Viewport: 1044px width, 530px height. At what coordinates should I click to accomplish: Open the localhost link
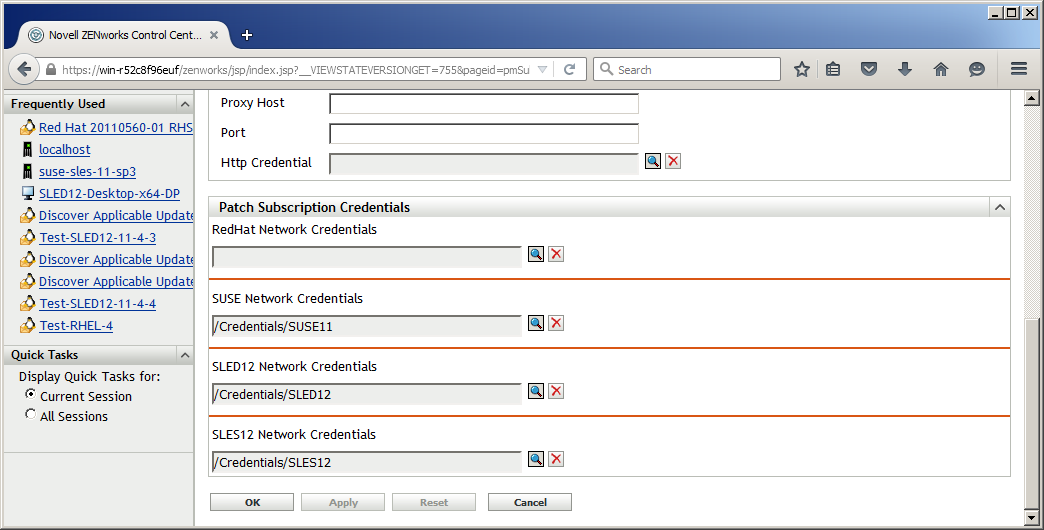pyautogui.click(x=65, y=149)
